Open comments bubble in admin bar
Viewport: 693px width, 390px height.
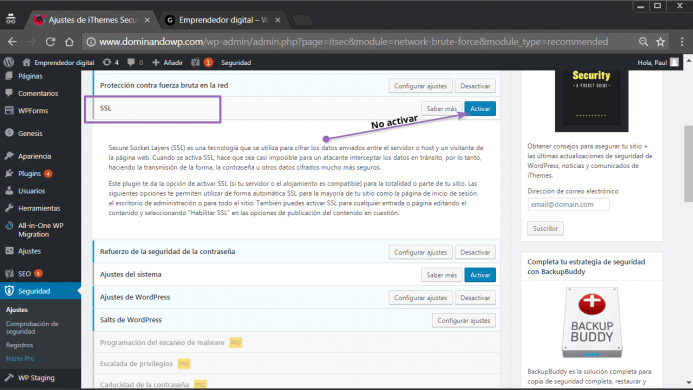(135, 62)
